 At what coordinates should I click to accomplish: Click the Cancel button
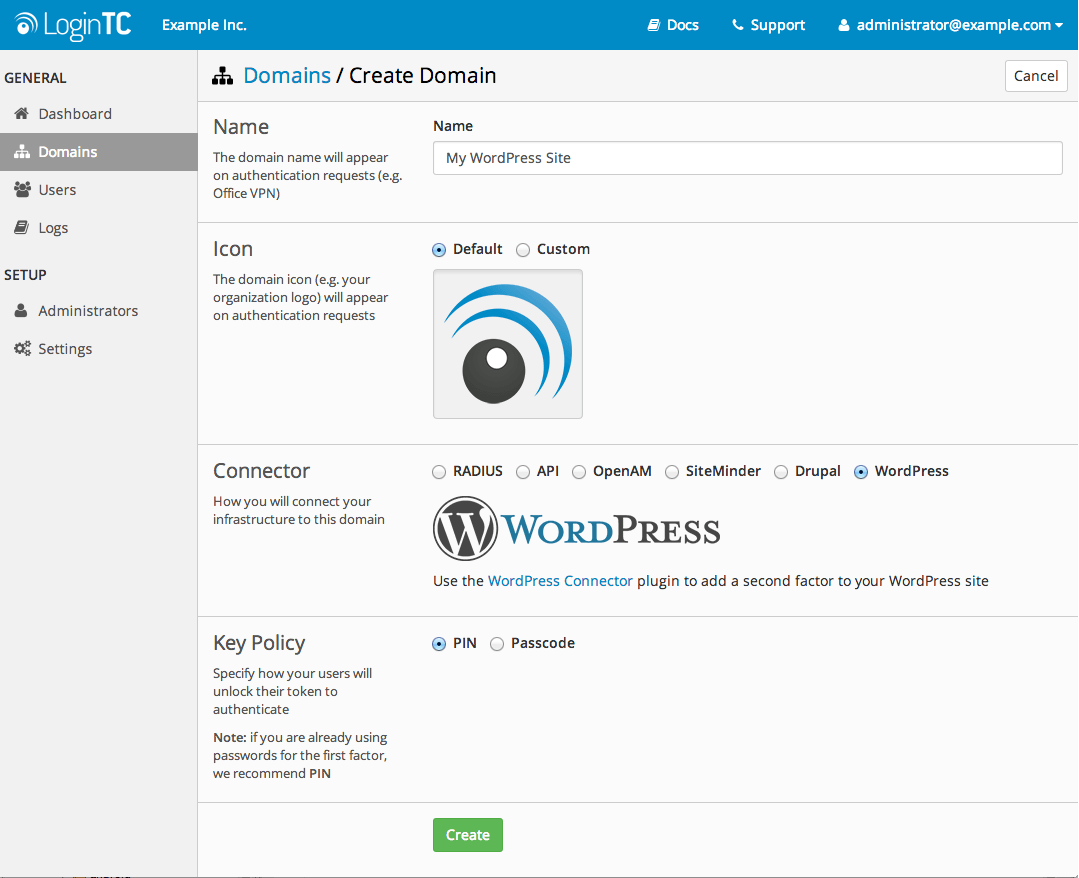(1036, 76)
